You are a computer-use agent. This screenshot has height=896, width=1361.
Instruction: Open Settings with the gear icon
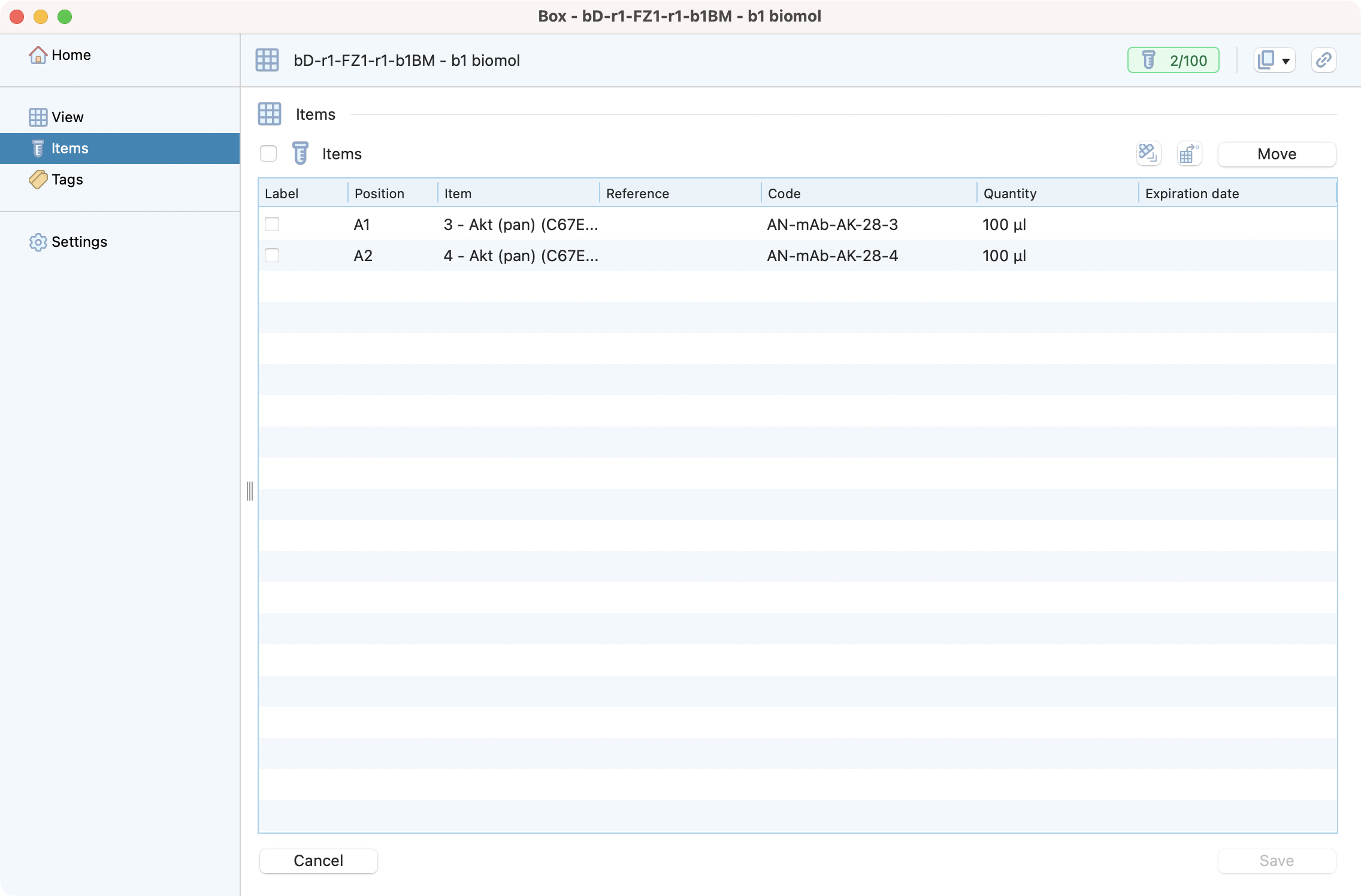[38, 242]
